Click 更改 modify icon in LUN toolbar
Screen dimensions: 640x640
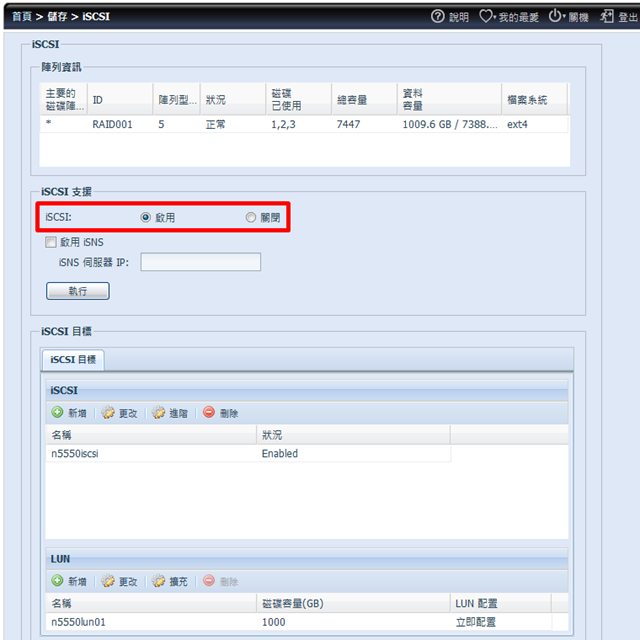pyautogui.click(x=108, y=580)
